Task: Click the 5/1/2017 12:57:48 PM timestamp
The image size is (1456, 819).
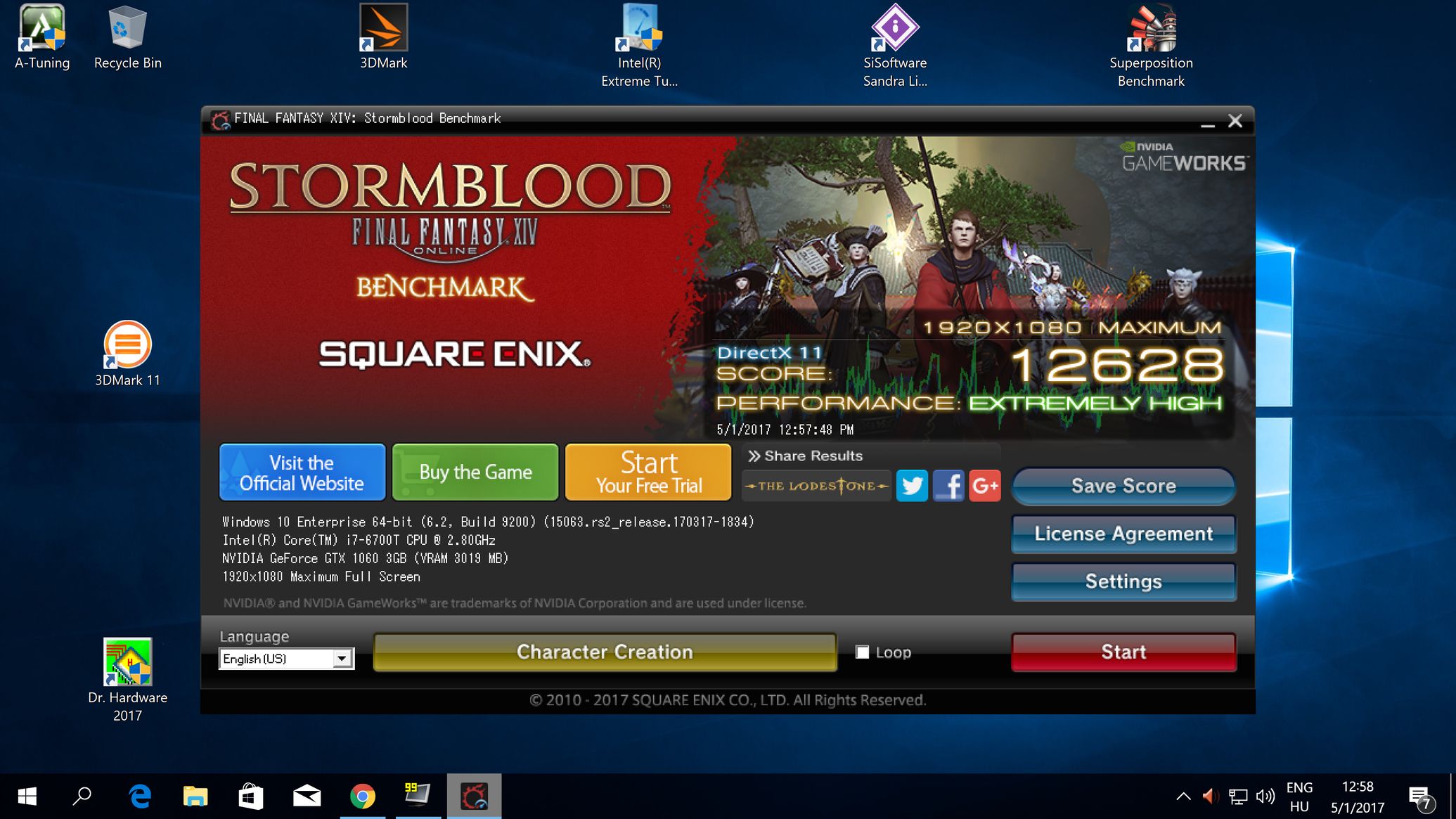Action: (x=785, y=430)
